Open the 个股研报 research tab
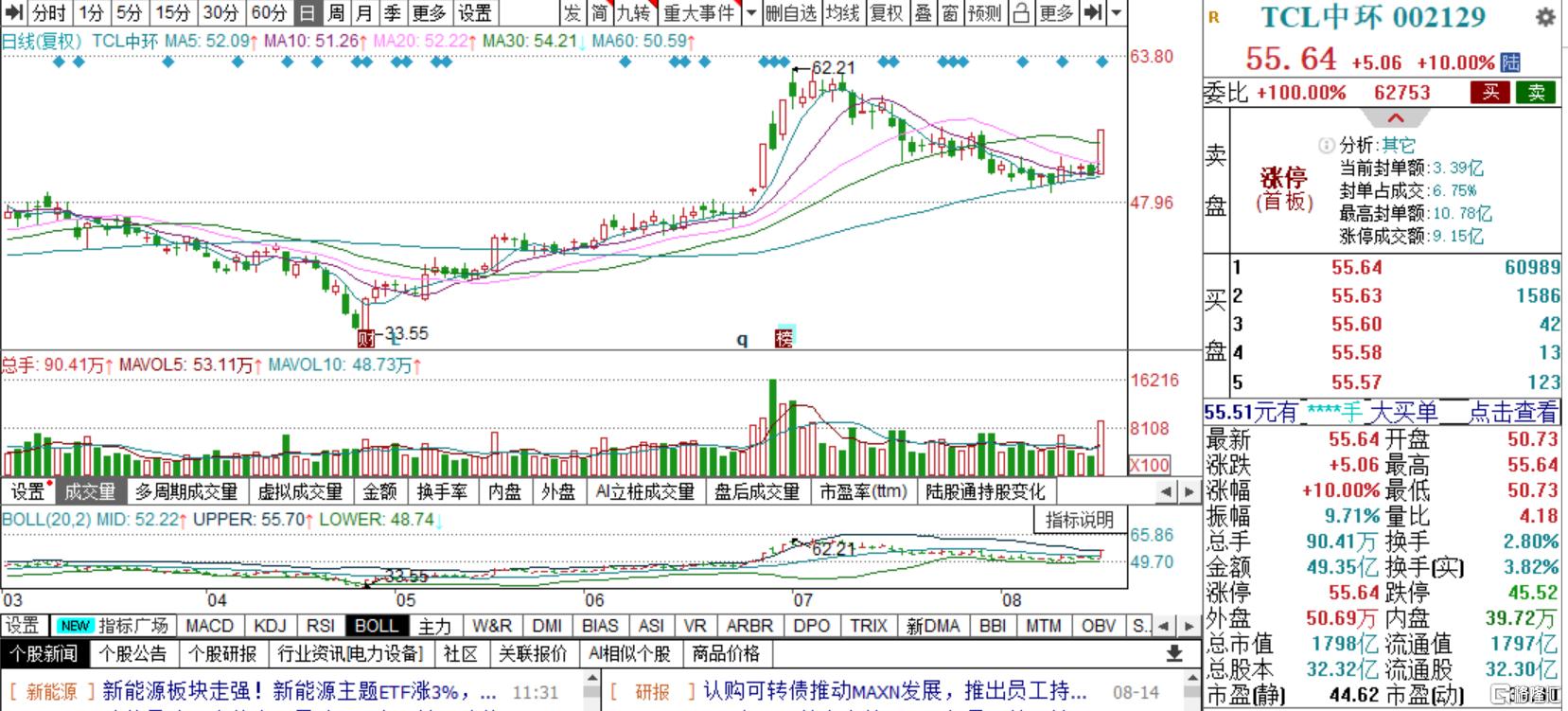Screen dimensions: 1568x711 [x=222, y=653]
